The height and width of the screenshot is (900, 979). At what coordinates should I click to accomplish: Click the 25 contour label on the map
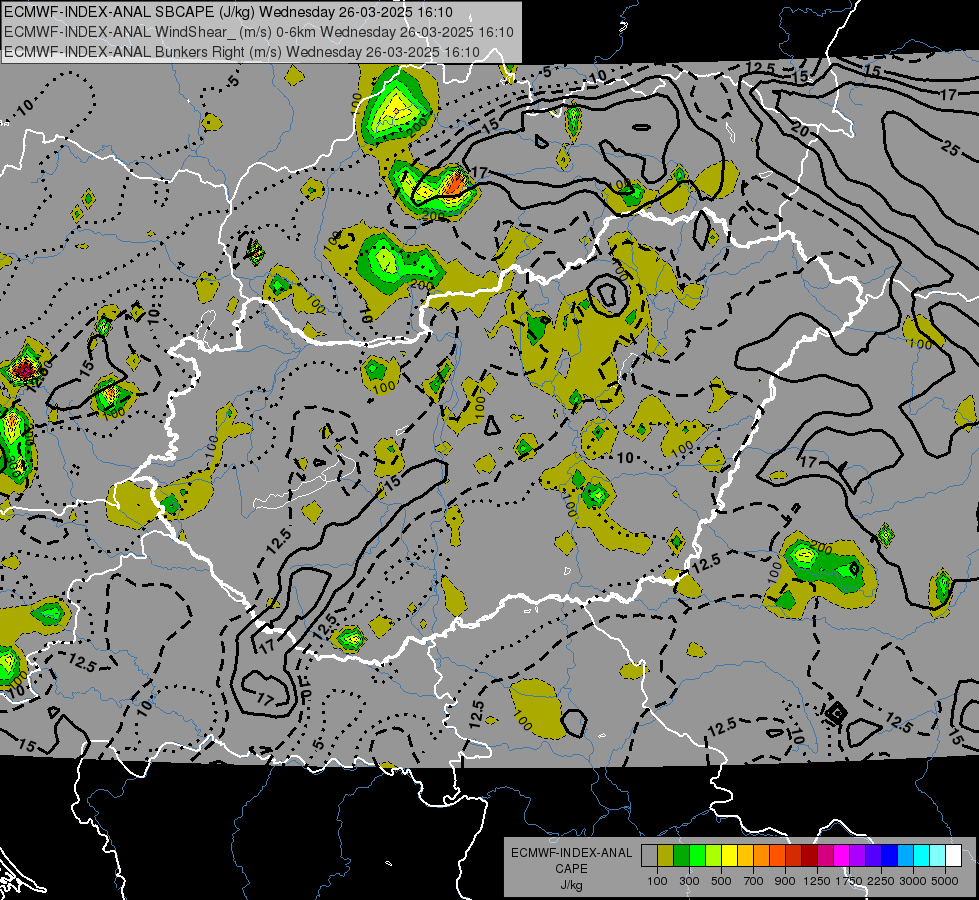(950, 148)
